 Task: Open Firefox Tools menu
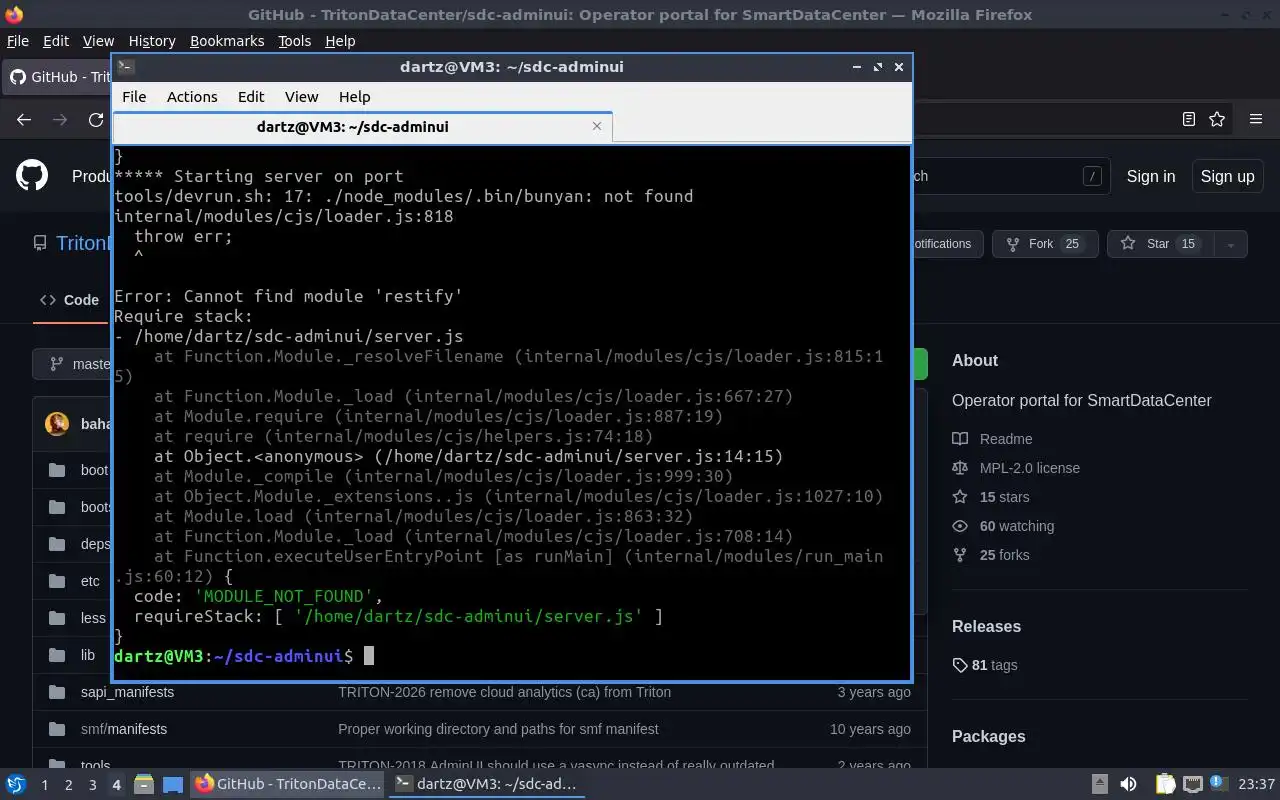click(294, 41)
